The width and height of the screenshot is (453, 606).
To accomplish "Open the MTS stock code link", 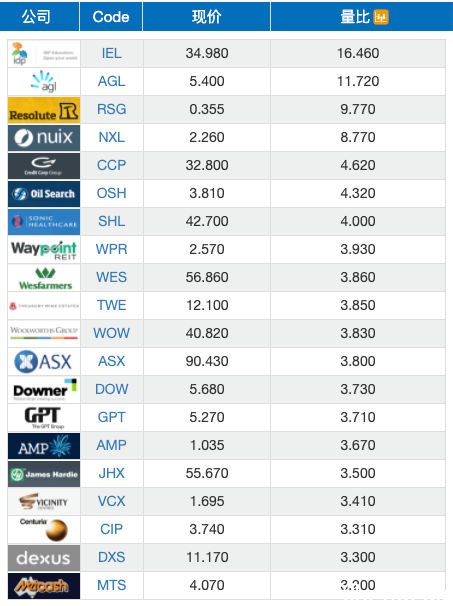I will click(x=111, y=585).
